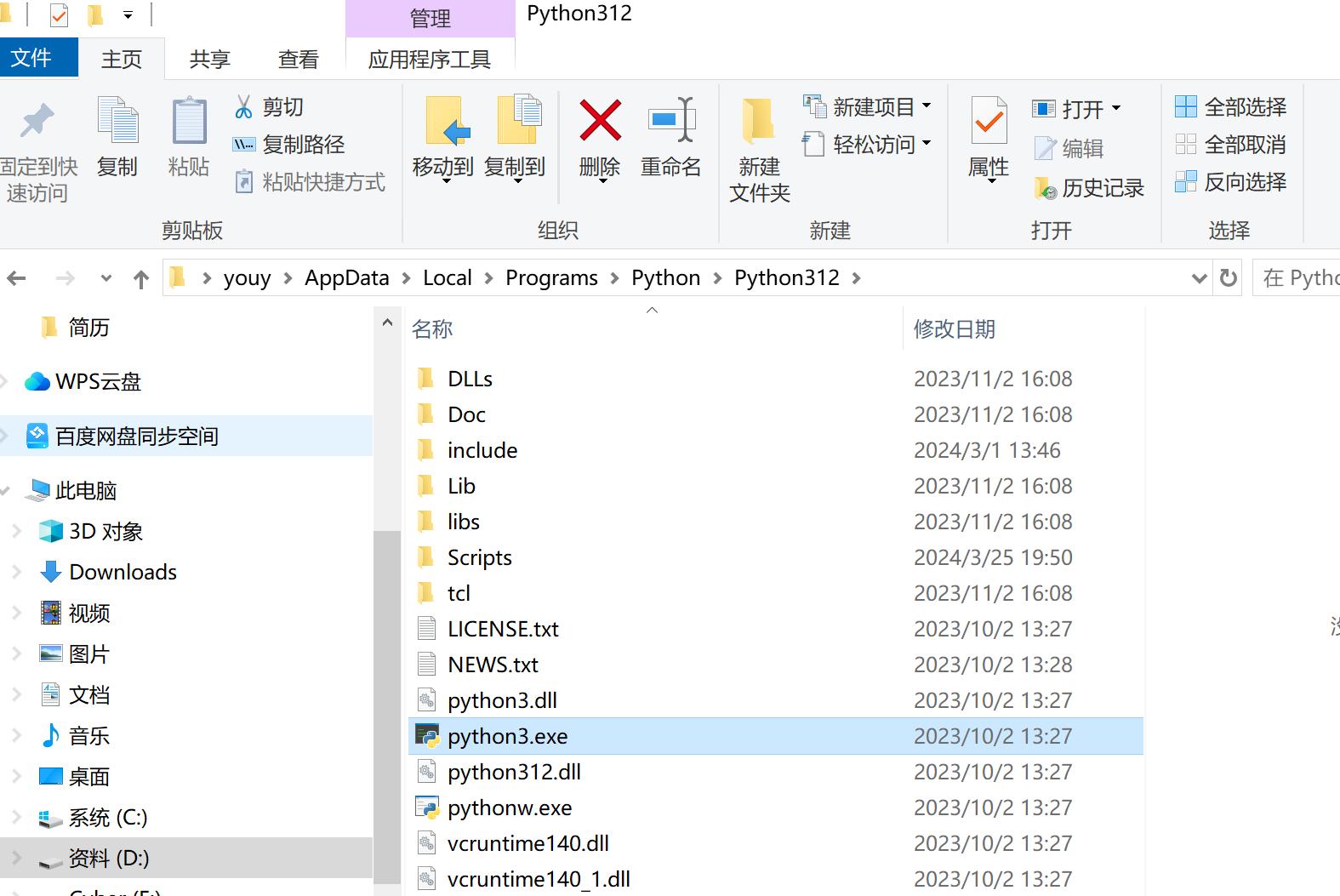Expand the path chevron after Python312
The width and height of the screenshot is (1340, 896).
point(856,278)
